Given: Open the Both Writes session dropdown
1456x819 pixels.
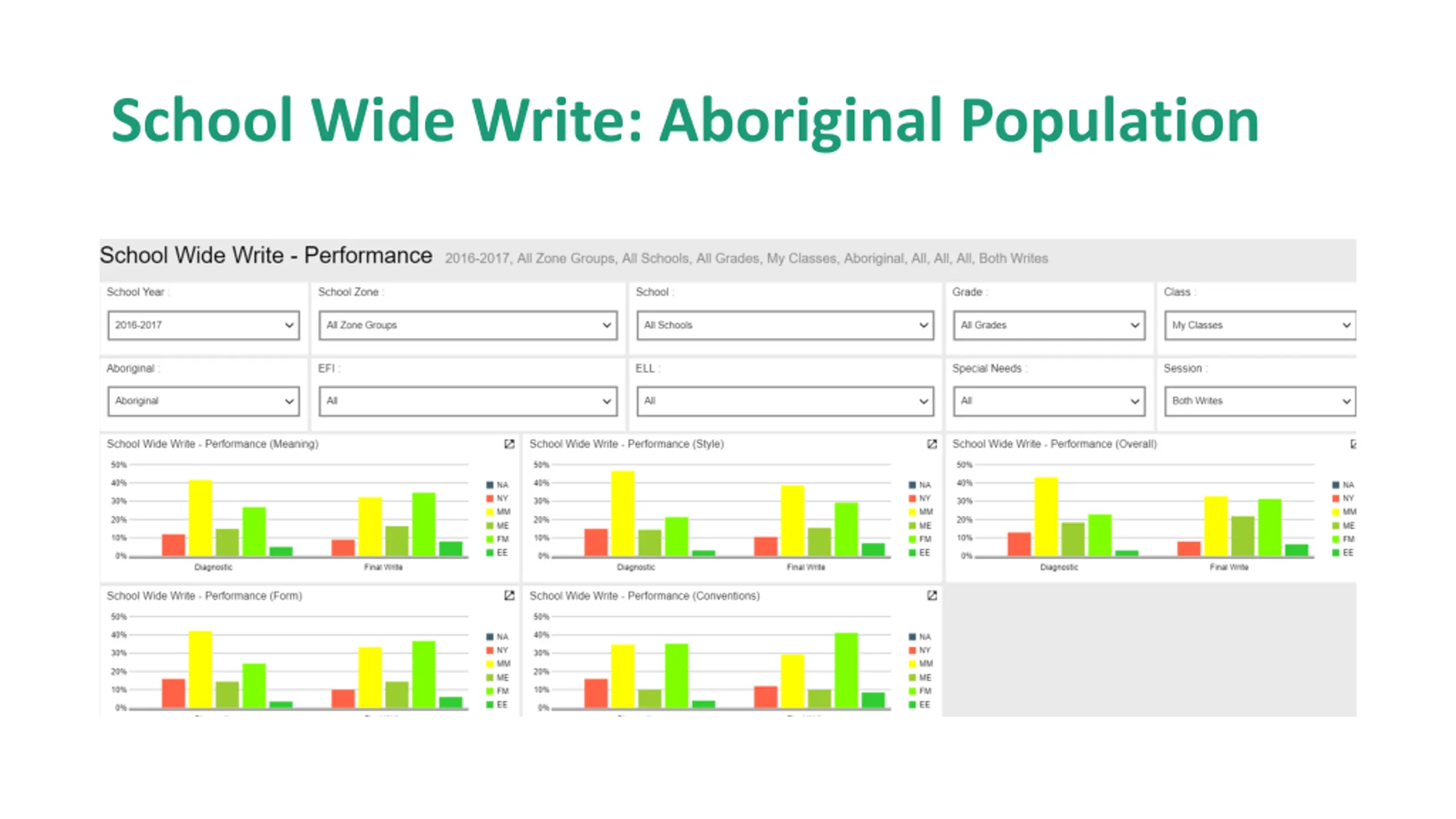Looking at the screenshot, I should tap(1259, 401).
